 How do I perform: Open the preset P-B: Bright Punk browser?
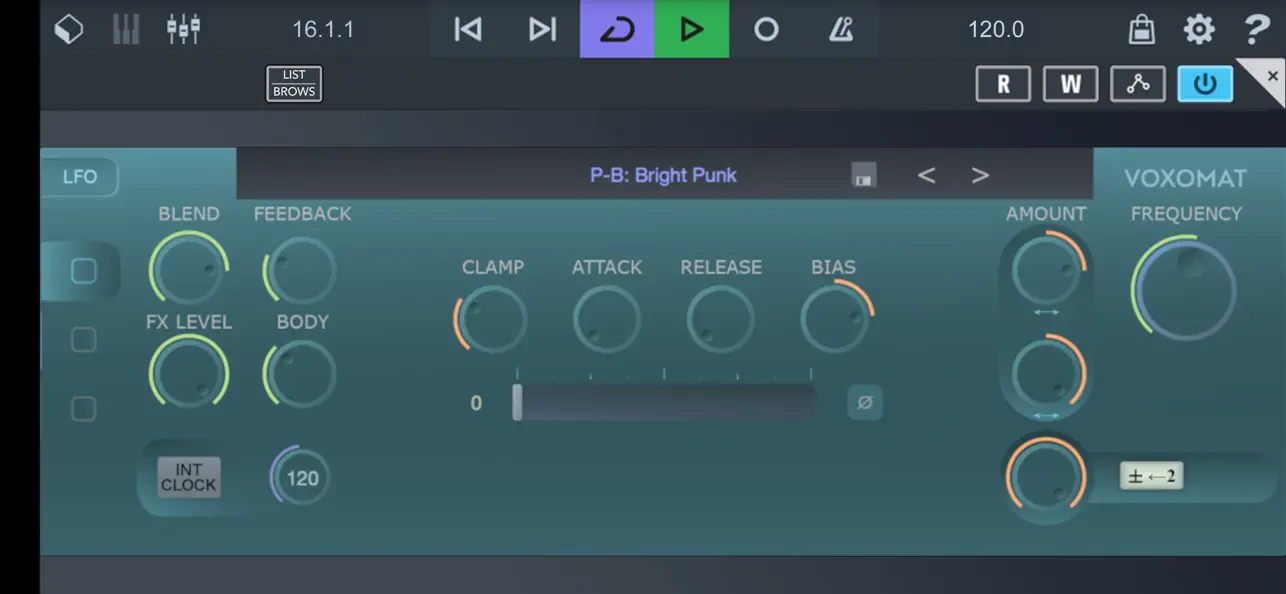(x=664, y=174)
